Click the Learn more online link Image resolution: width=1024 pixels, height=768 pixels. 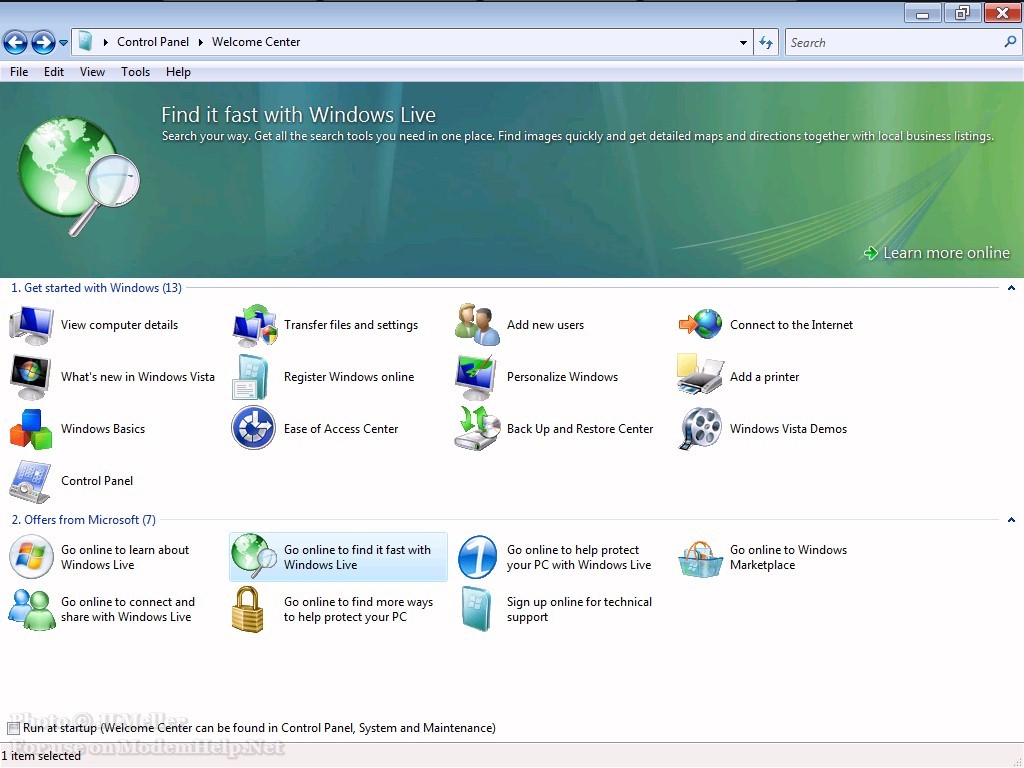[x=937, y=253]
